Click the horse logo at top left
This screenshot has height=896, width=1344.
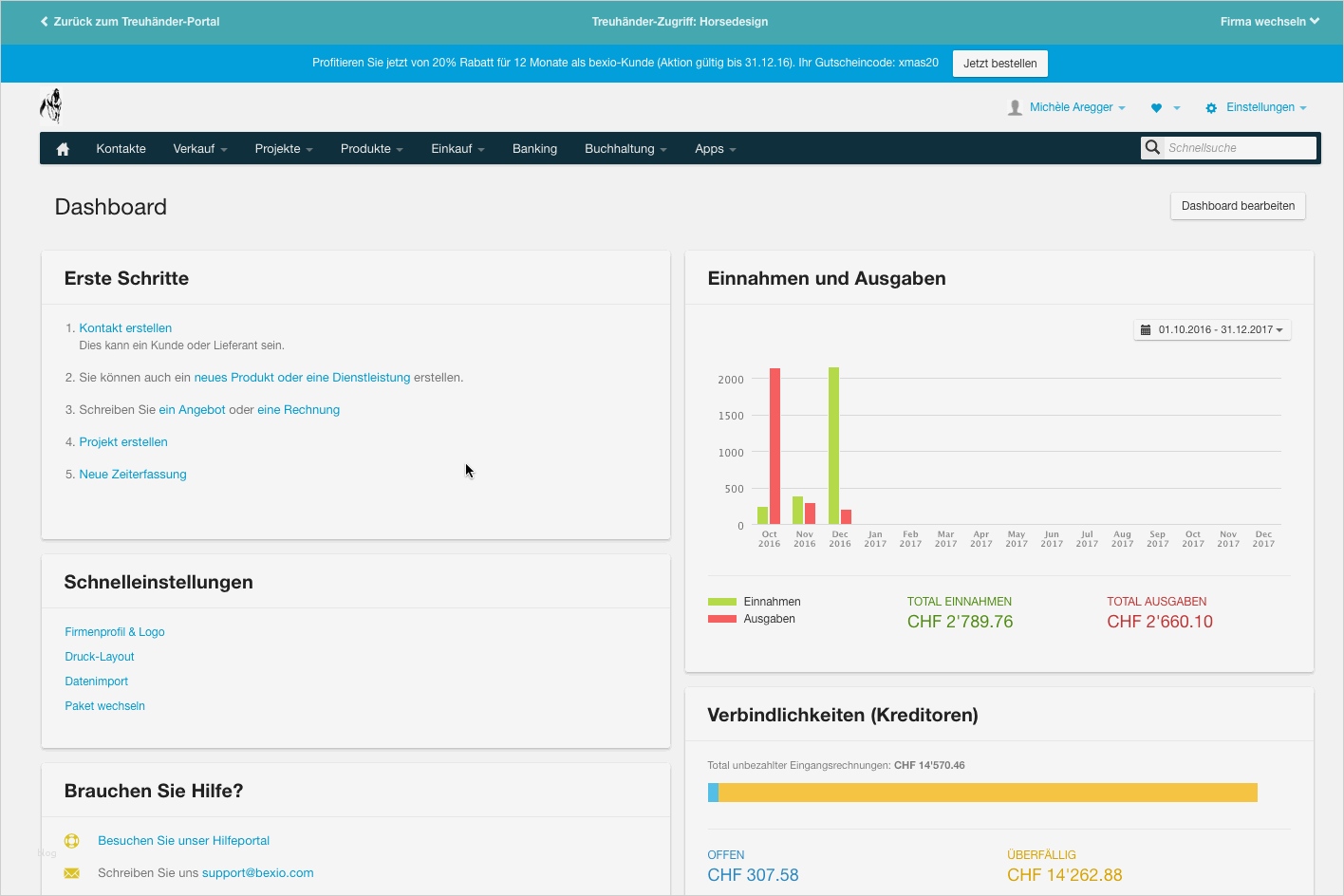tap(51, 105)
